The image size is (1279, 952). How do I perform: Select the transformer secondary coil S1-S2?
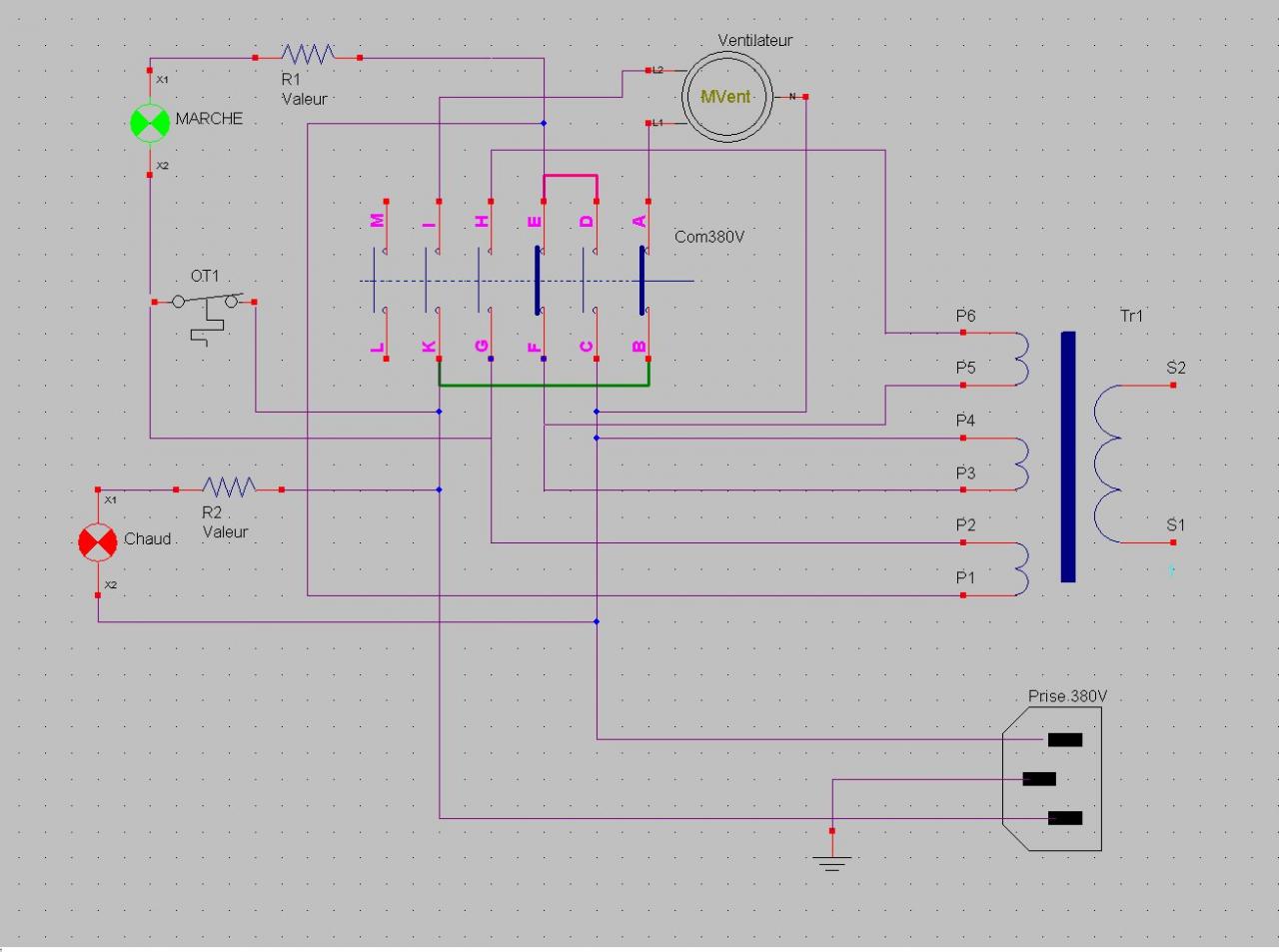(1108, 464)
